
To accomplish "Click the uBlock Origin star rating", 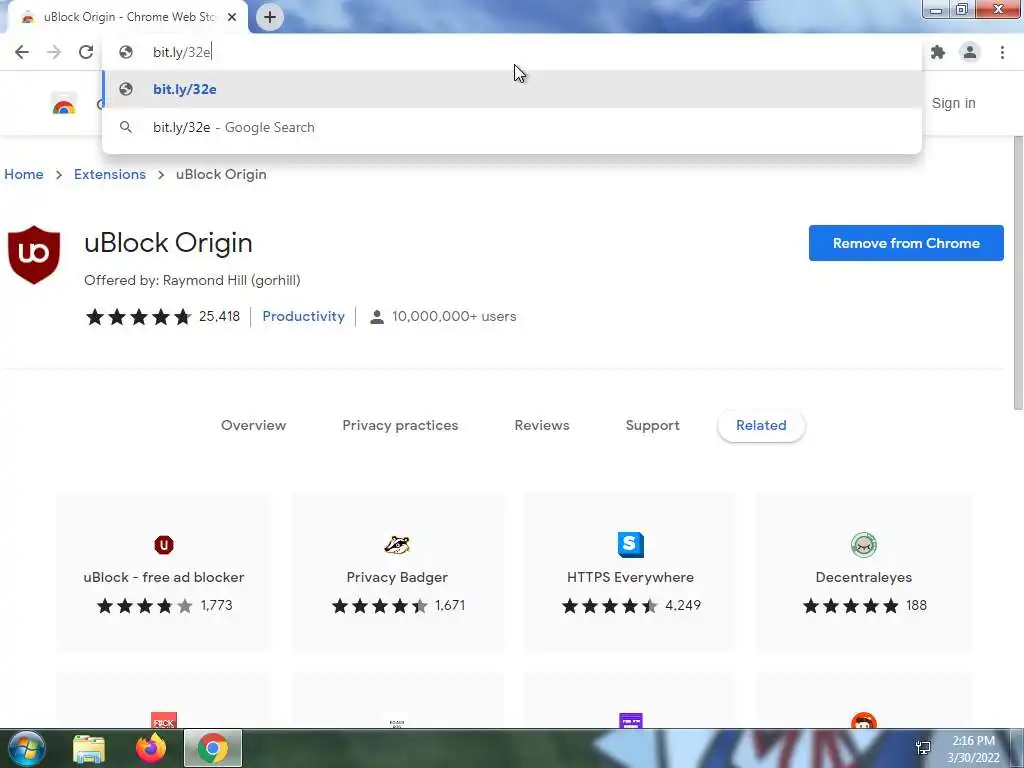I will [x=138, y=317].
